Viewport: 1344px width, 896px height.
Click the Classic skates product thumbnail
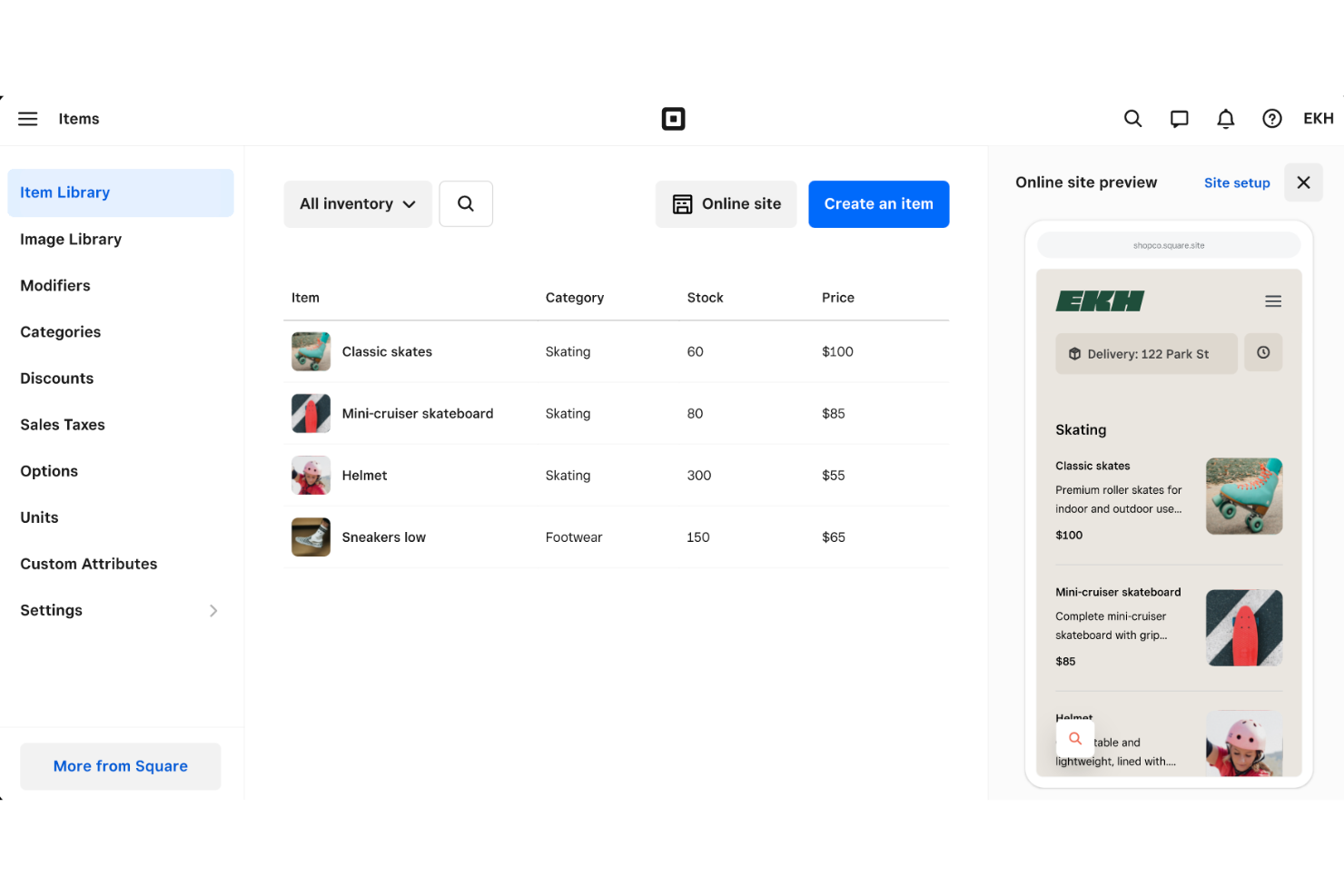311,351
